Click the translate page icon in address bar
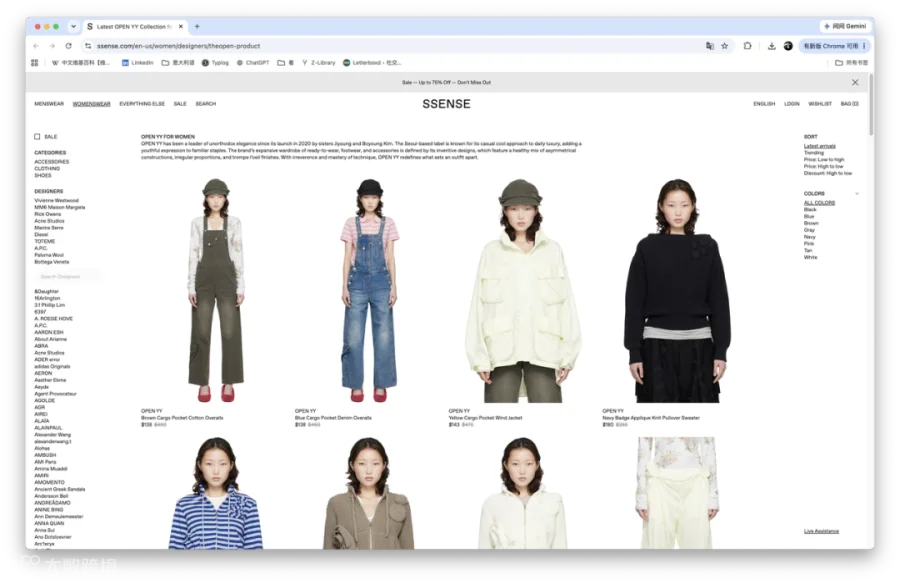 (709, 46)
